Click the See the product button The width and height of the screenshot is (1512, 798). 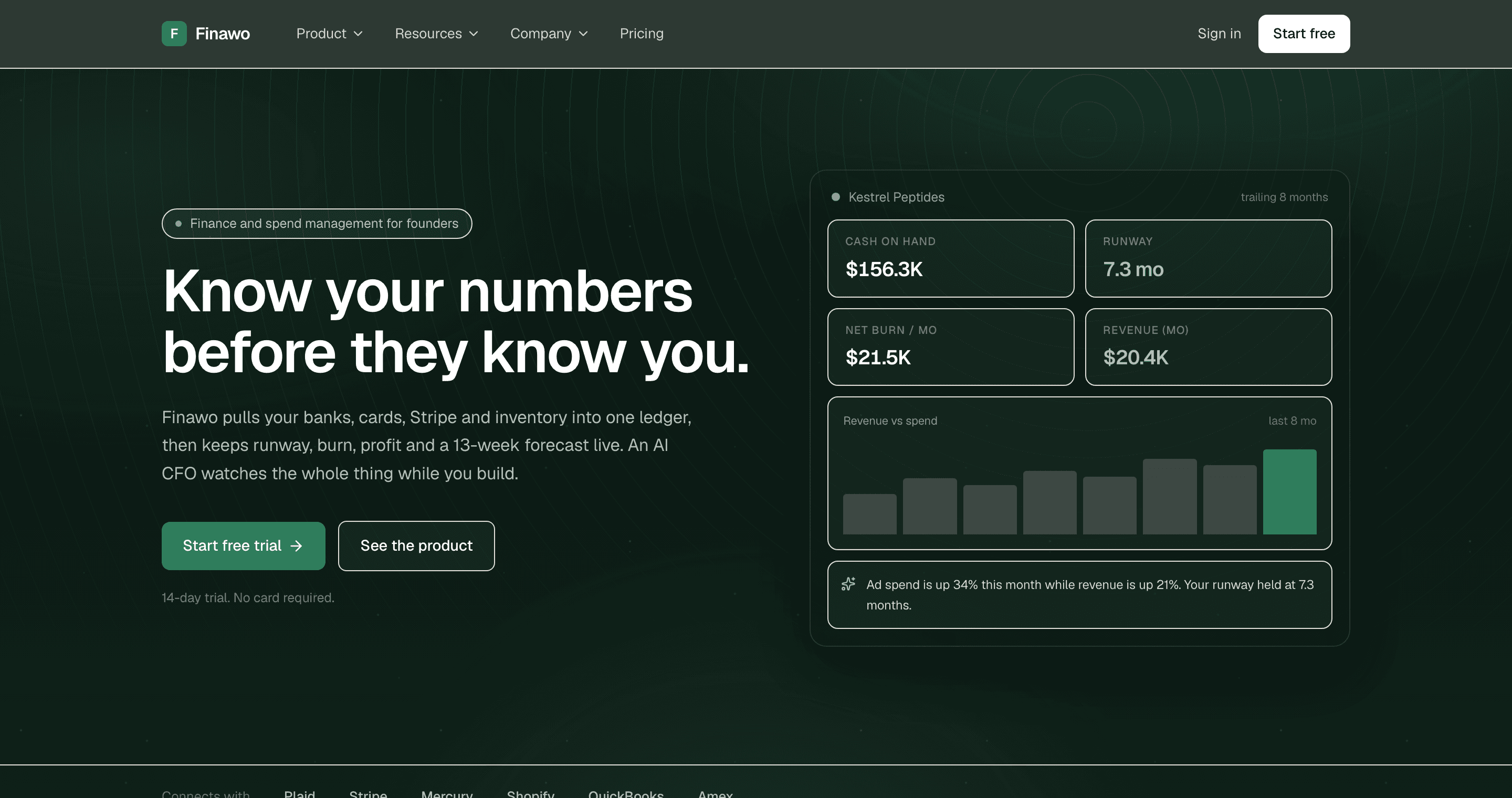pyautogui.click(x=416, y=545)
